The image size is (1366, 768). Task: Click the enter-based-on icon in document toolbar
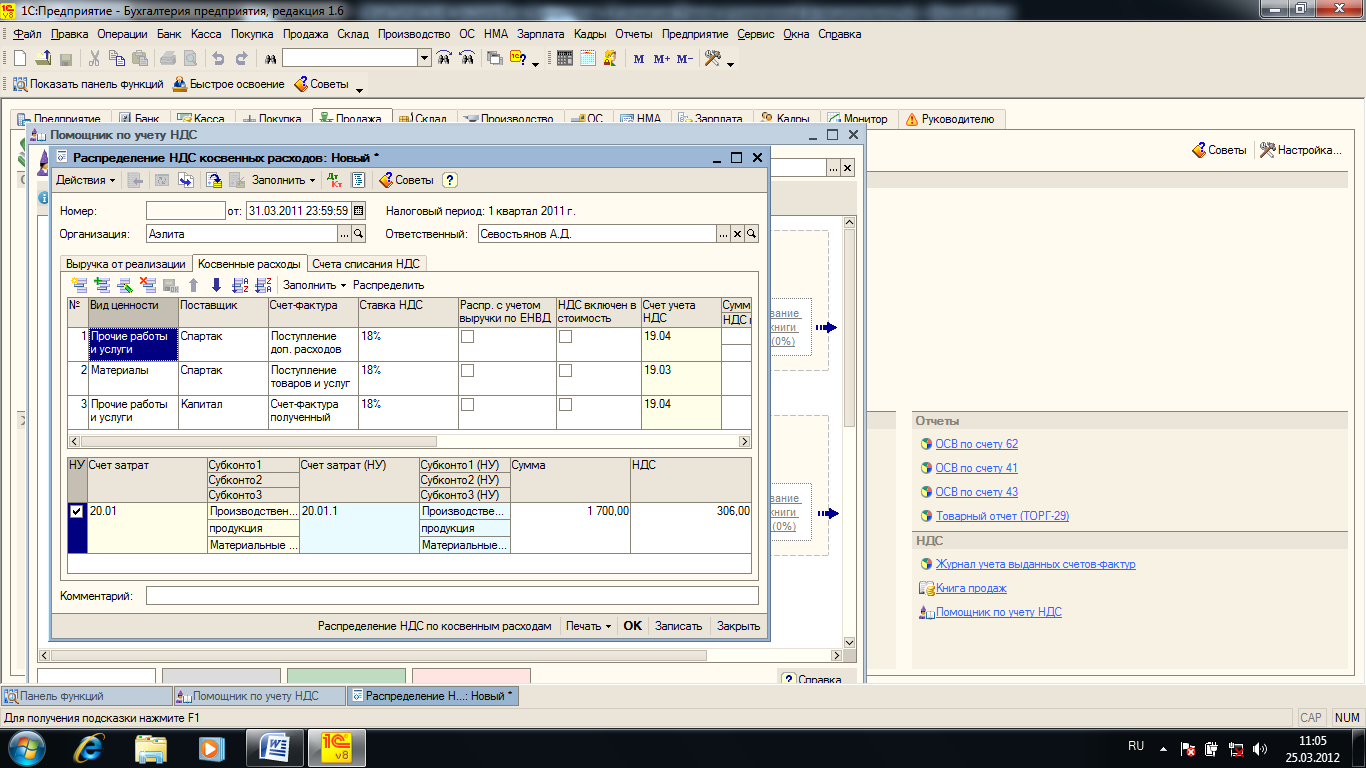coord(214,180)
